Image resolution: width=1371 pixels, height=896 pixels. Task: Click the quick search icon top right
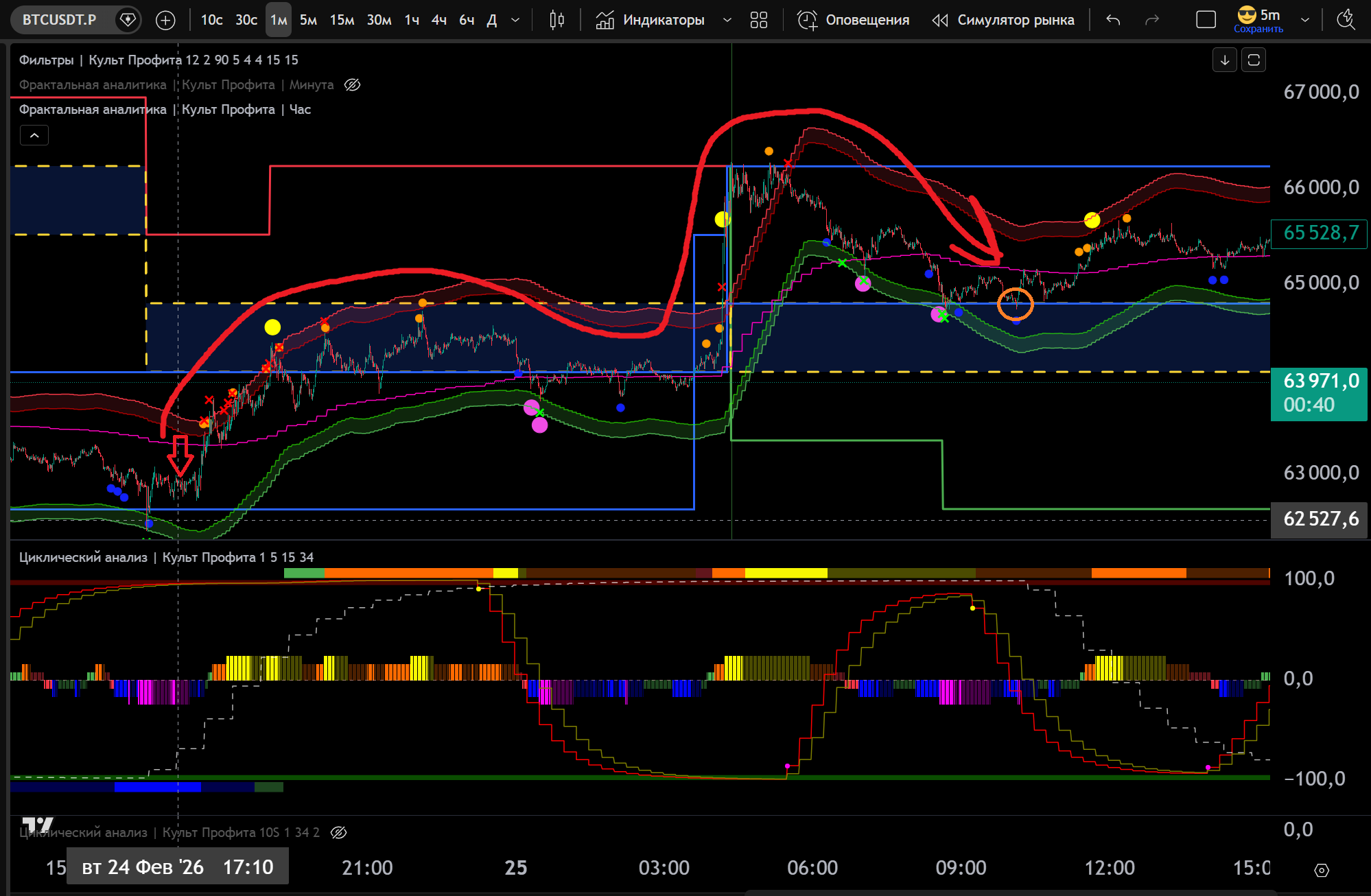click(1346, 20)
